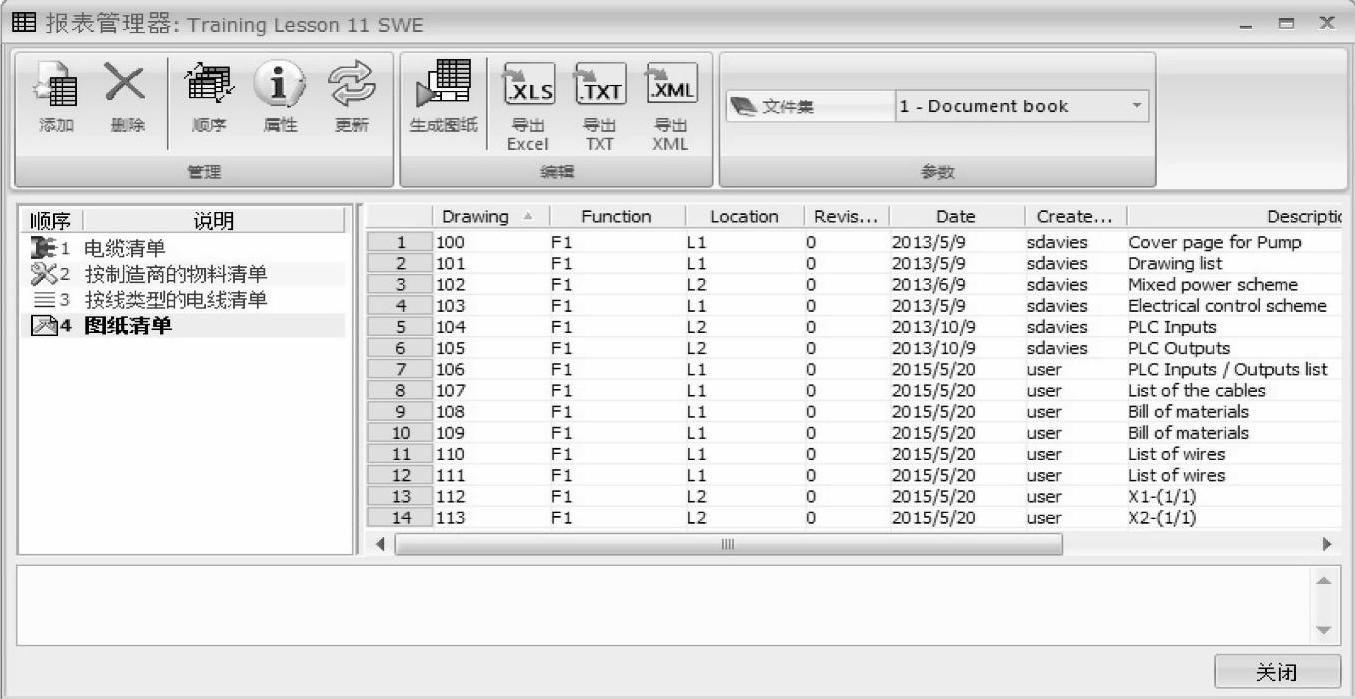Screen dimensions: 1355x699
Task: Click creator "user" in drawing 106 row
Action: pyautogui.click(x=1044, y=369)
